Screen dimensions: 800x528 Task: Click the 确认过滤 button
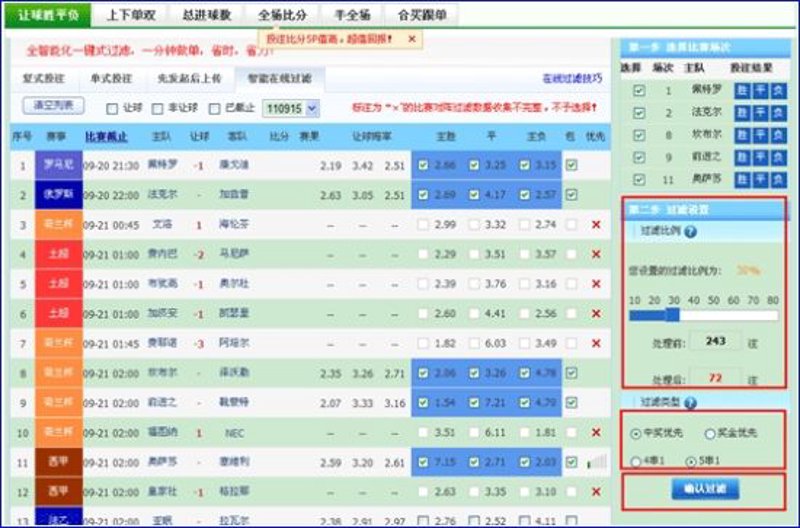coord(705,489)
